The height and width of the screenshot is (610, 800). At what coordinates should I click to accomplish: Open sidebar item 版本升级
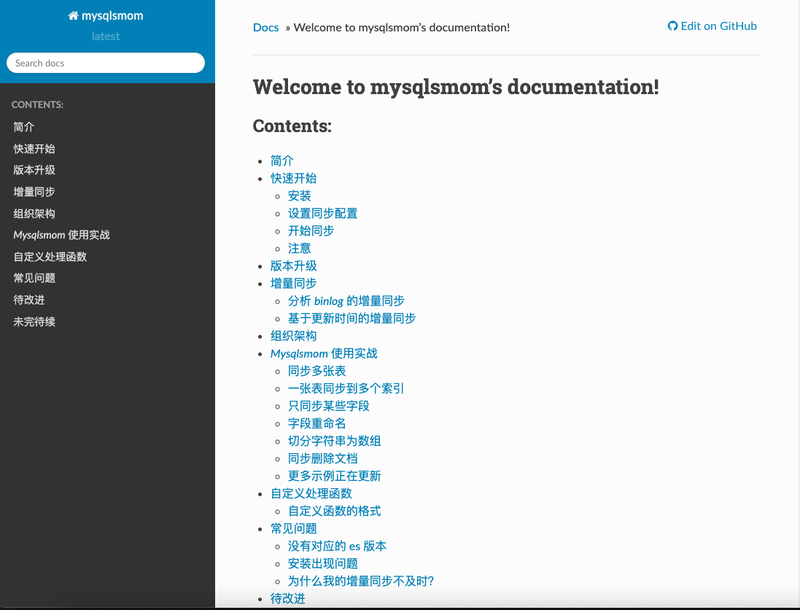34,170
